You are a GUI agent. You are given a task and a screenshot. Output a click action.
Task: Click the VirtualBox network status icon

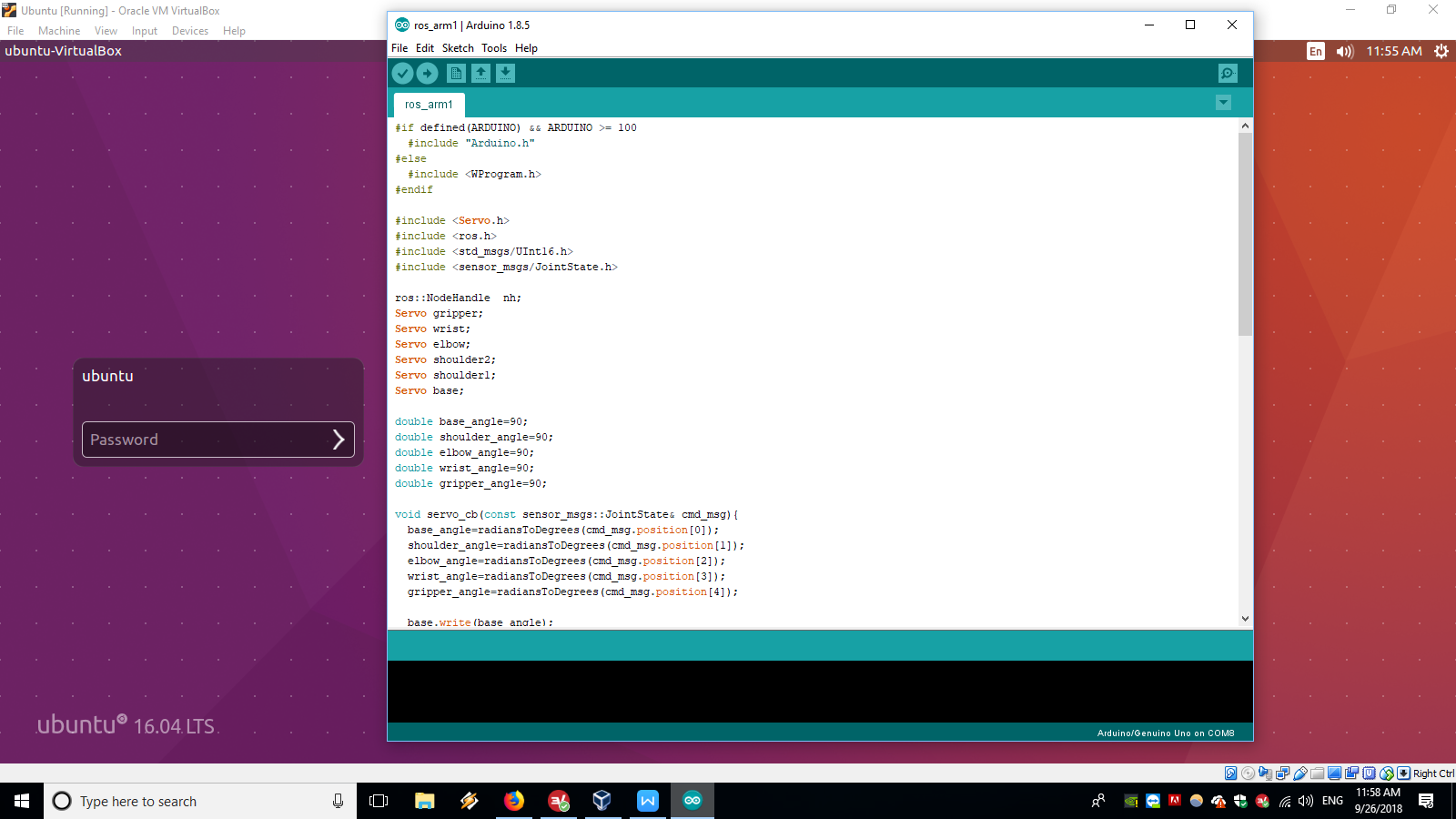pyautogui.click(x=1282, y=773)
